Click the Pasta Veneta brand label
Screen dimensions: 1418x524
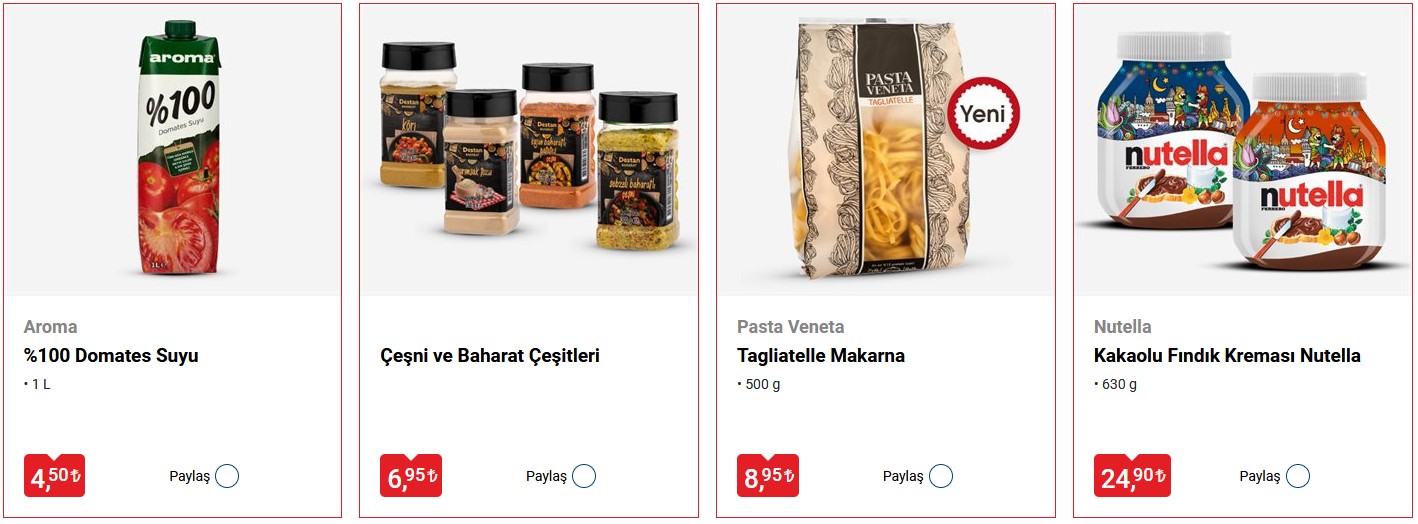[x=791, y=327]
